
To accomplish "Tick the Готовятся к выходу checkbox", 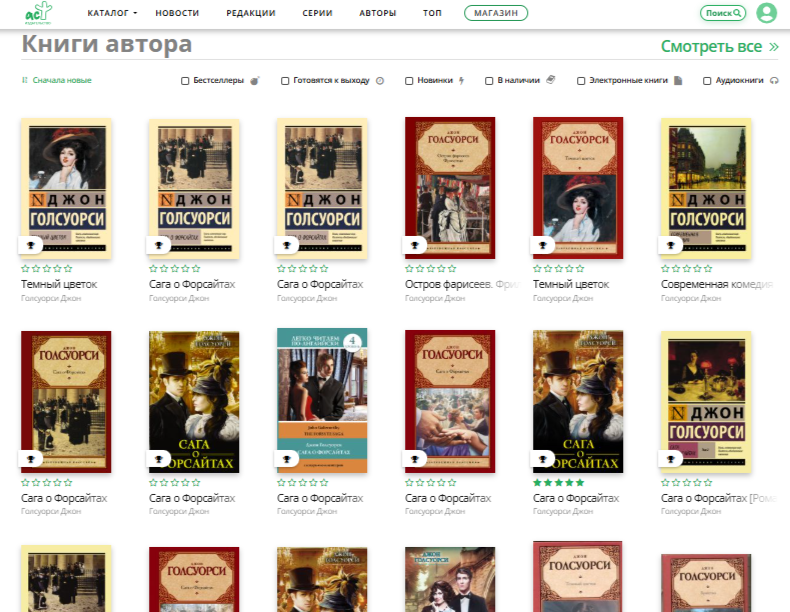I will [x=285, y=81].
